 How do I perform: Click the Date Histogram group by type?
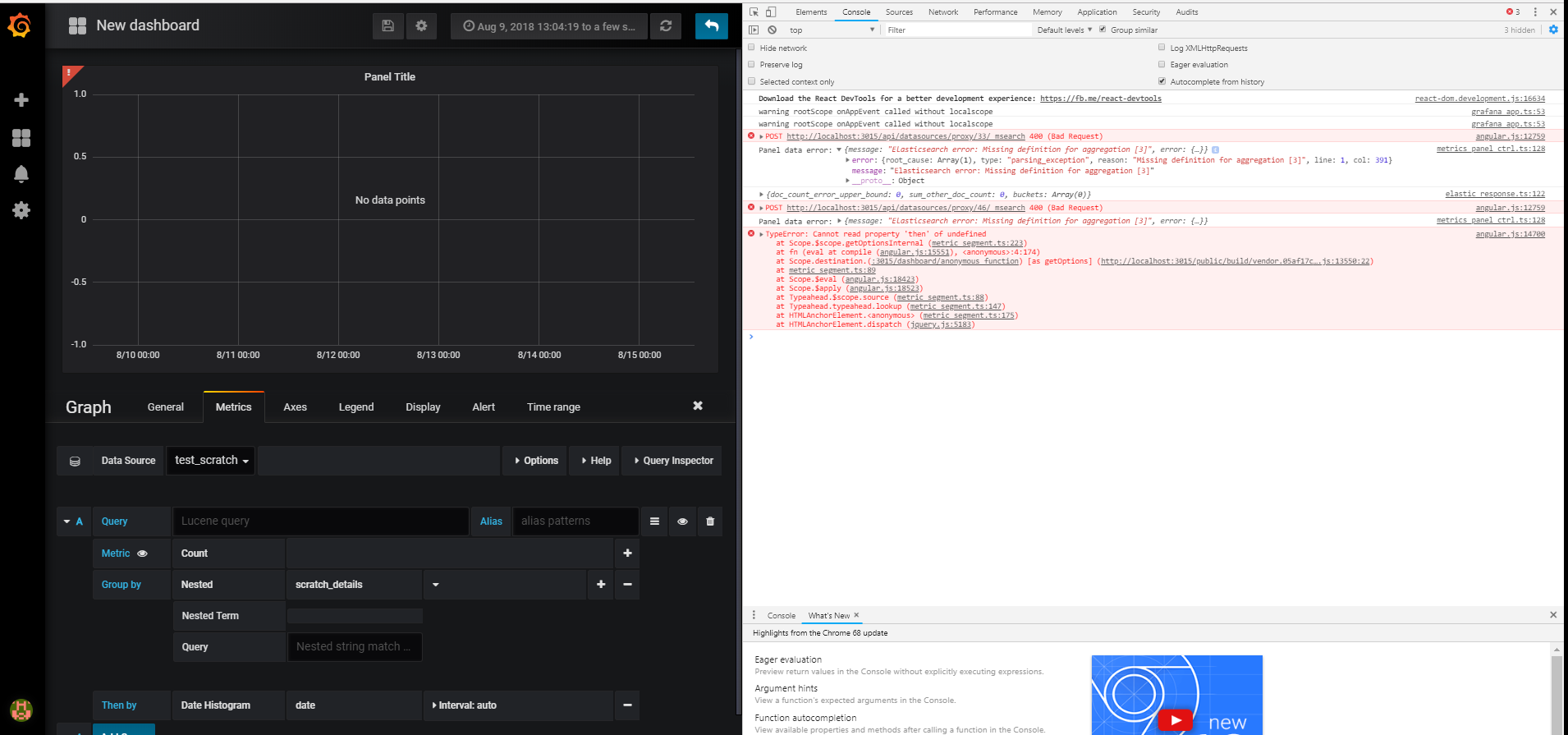pyautogui.click(x=229, y=705)
